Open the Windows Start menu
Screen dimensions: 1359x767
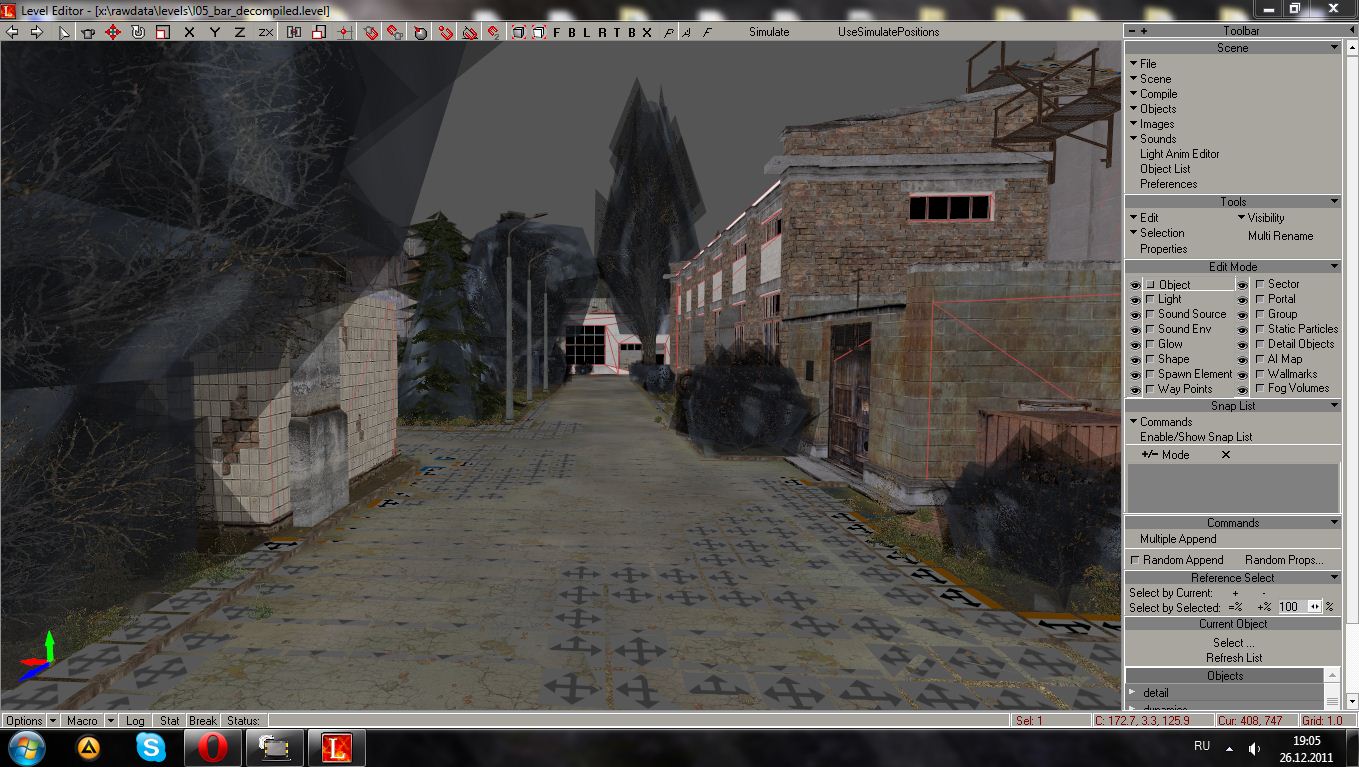(x=26, y=747)
